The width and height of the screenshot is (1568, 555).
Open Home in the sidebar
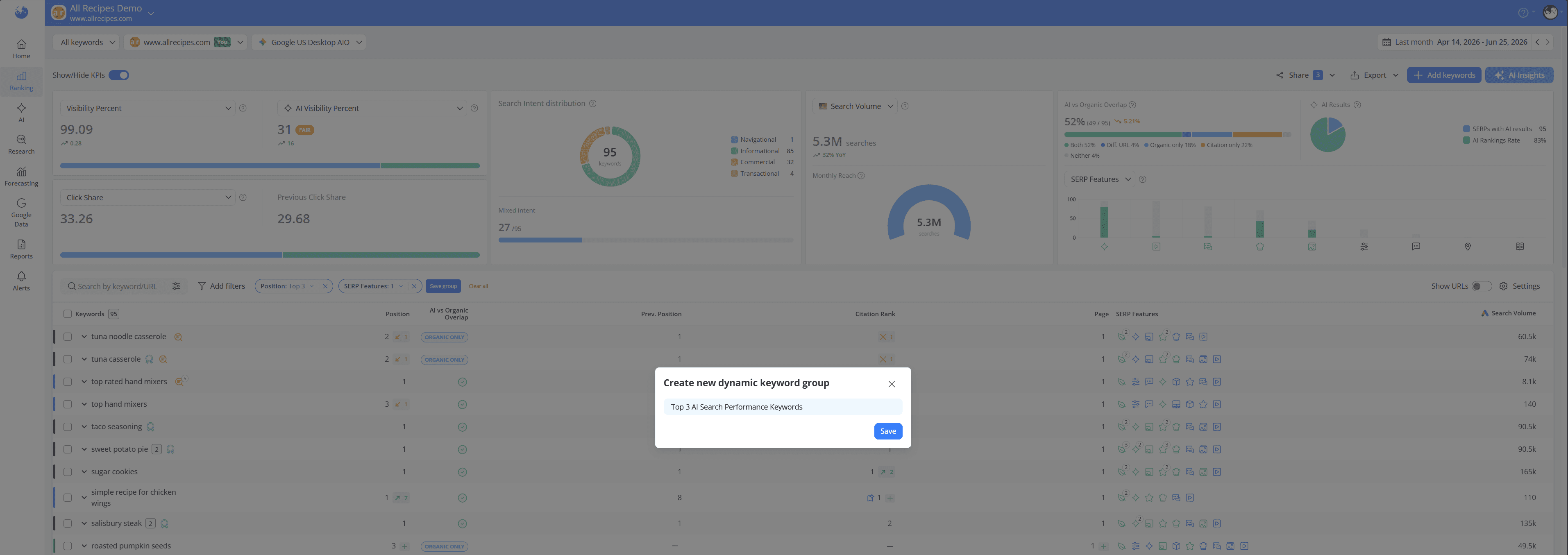point(21,49)
